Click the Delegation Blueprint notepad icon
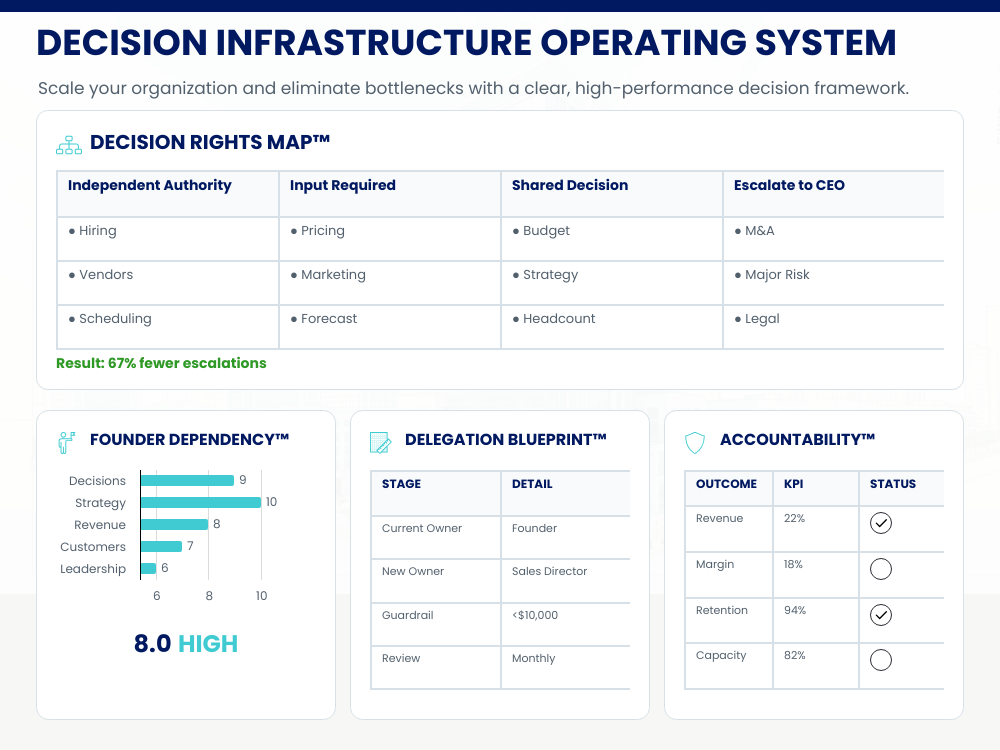The height and width of the screenshot is (750, 1000). click(x=381, y=443)
